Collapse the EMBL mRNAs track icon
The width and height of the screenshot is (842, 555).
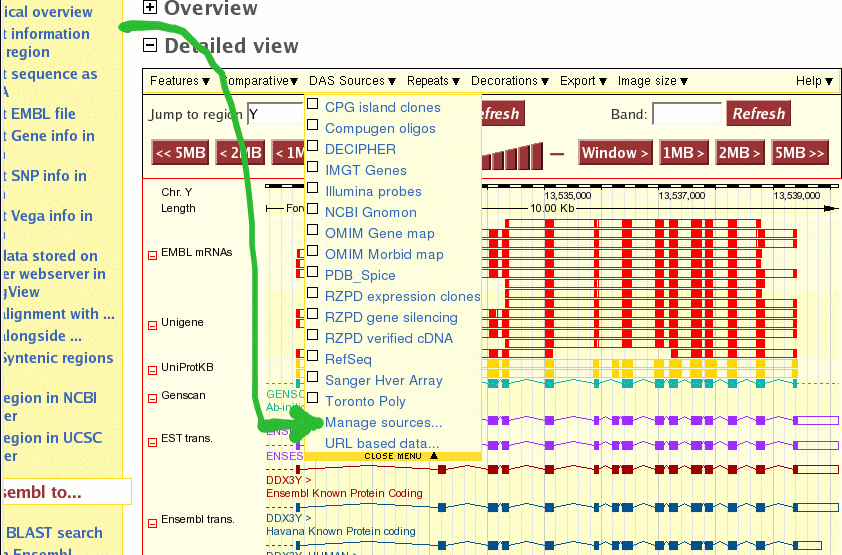[x=153, y=255]
